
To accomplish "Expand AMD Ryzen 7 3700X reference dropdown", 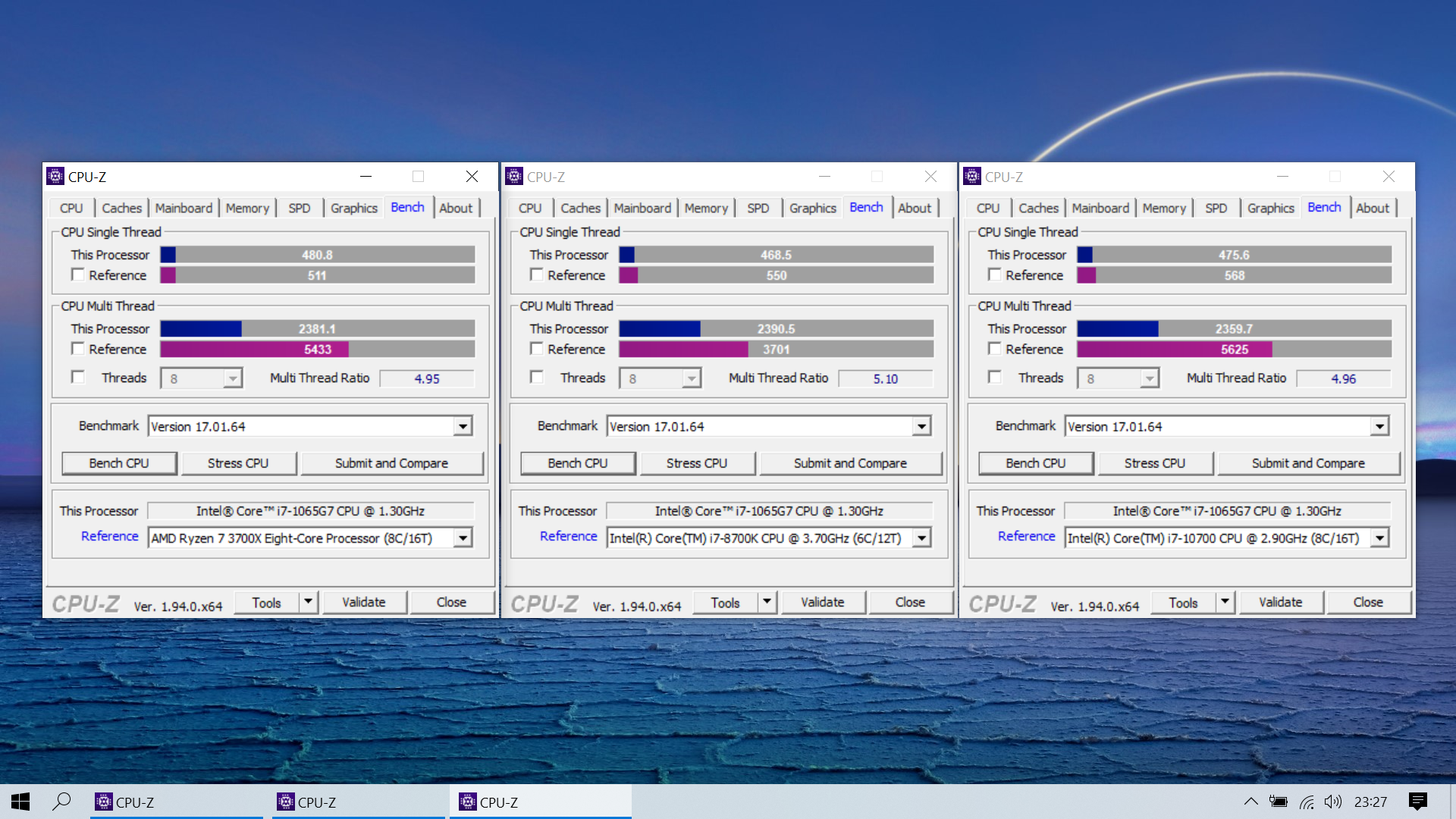I will pos(463,538).
